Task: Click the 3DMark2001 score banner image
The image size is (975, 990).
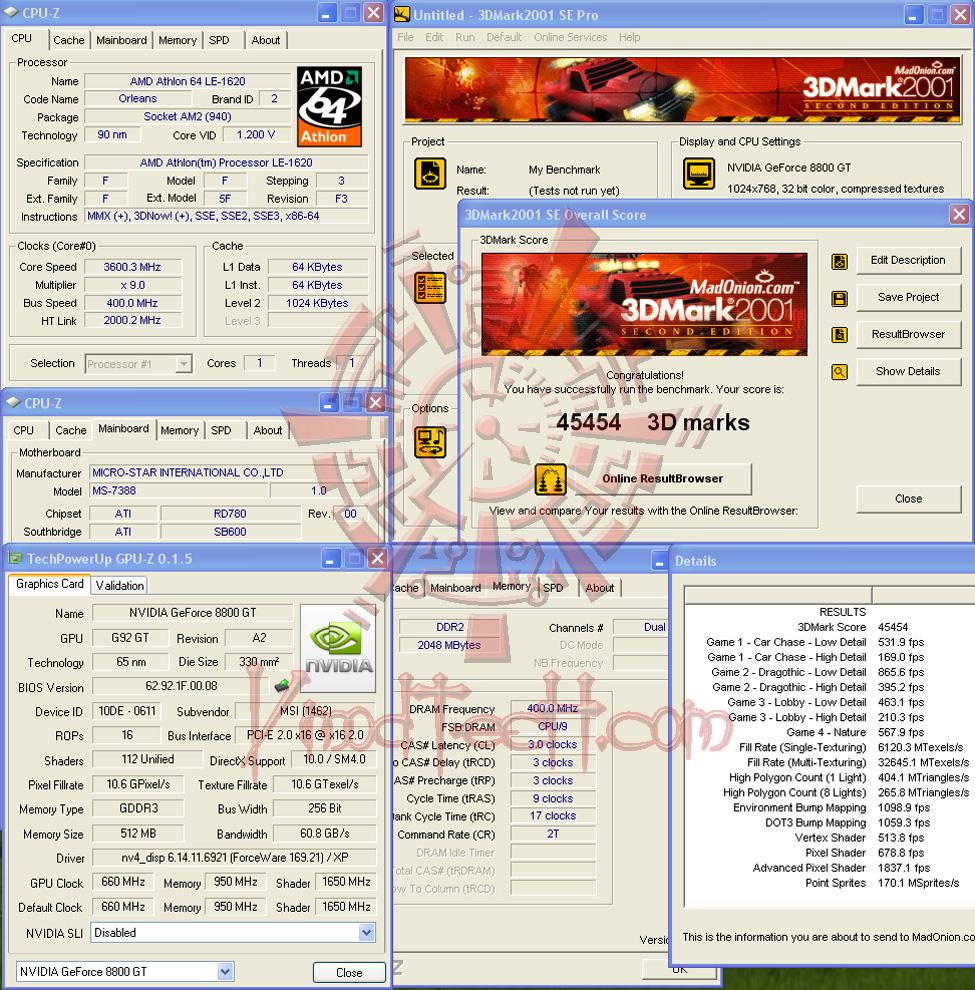Action: (644, 304)
